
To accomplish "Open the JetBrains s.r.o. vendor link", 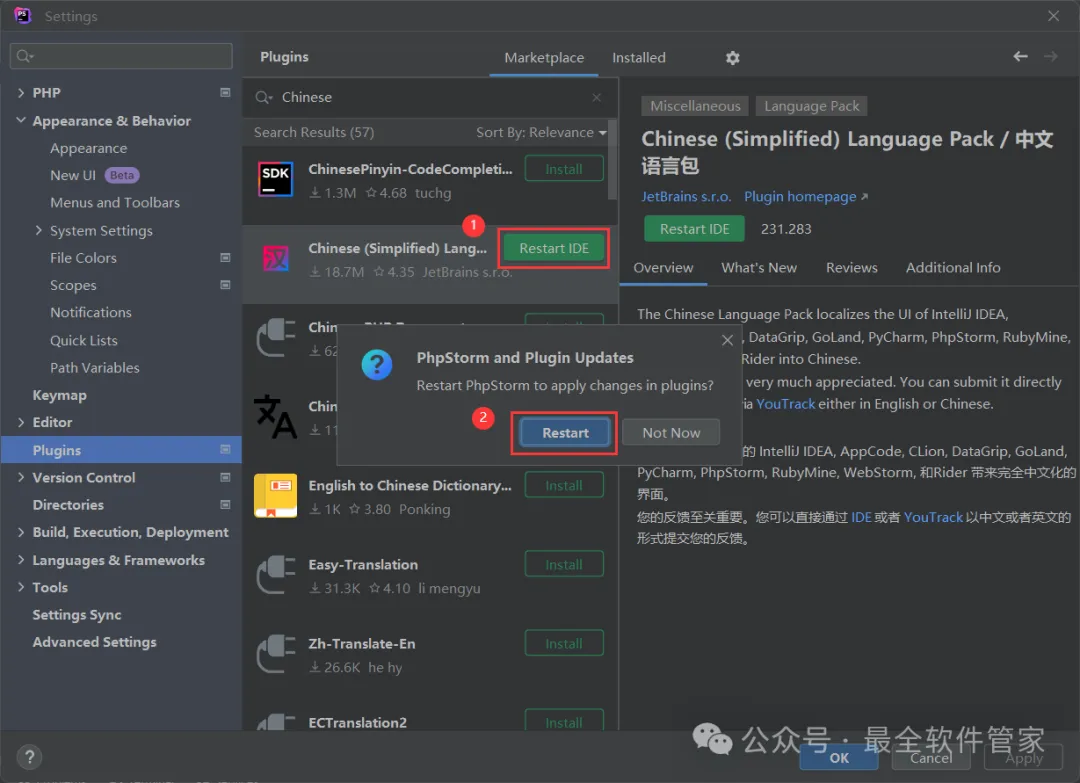I will click(x=686, y=196).
